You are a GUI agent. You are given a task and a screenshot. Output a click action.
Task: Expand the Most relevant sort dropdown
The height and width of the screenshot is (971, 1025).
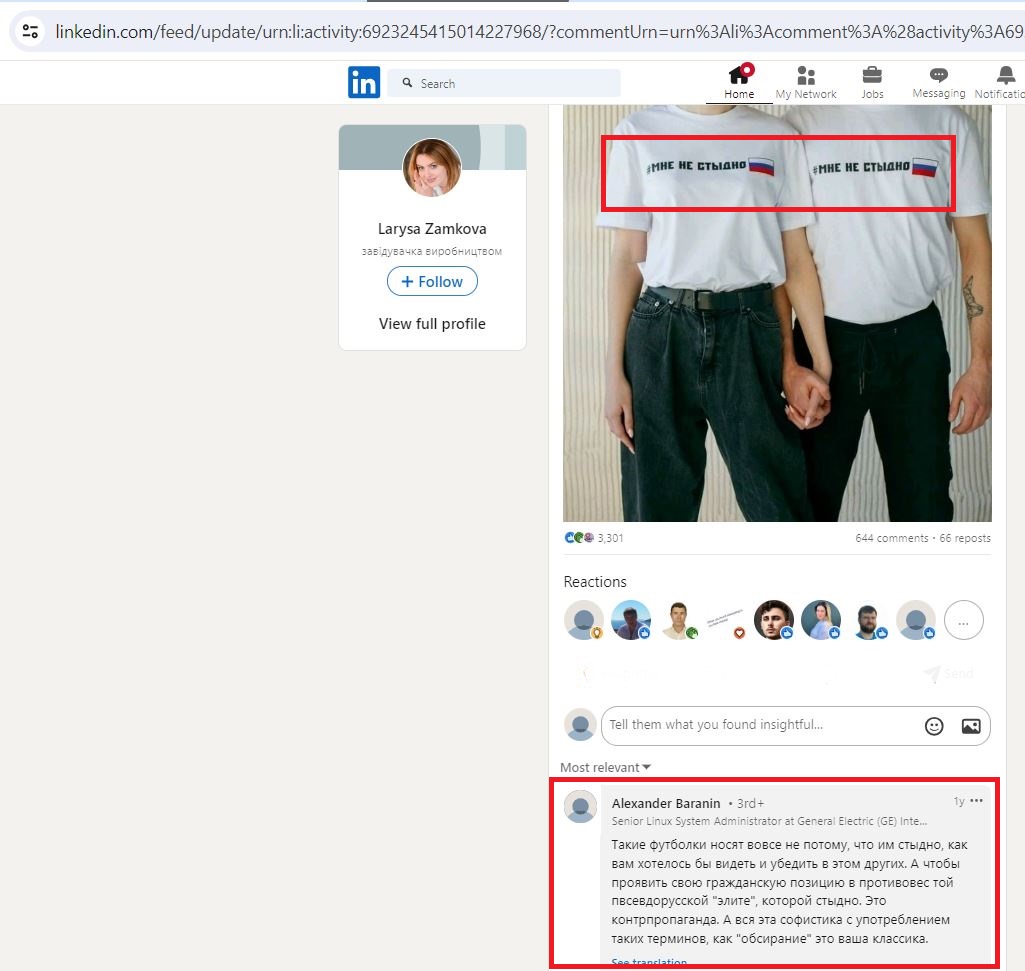click(x=605, y=767)
